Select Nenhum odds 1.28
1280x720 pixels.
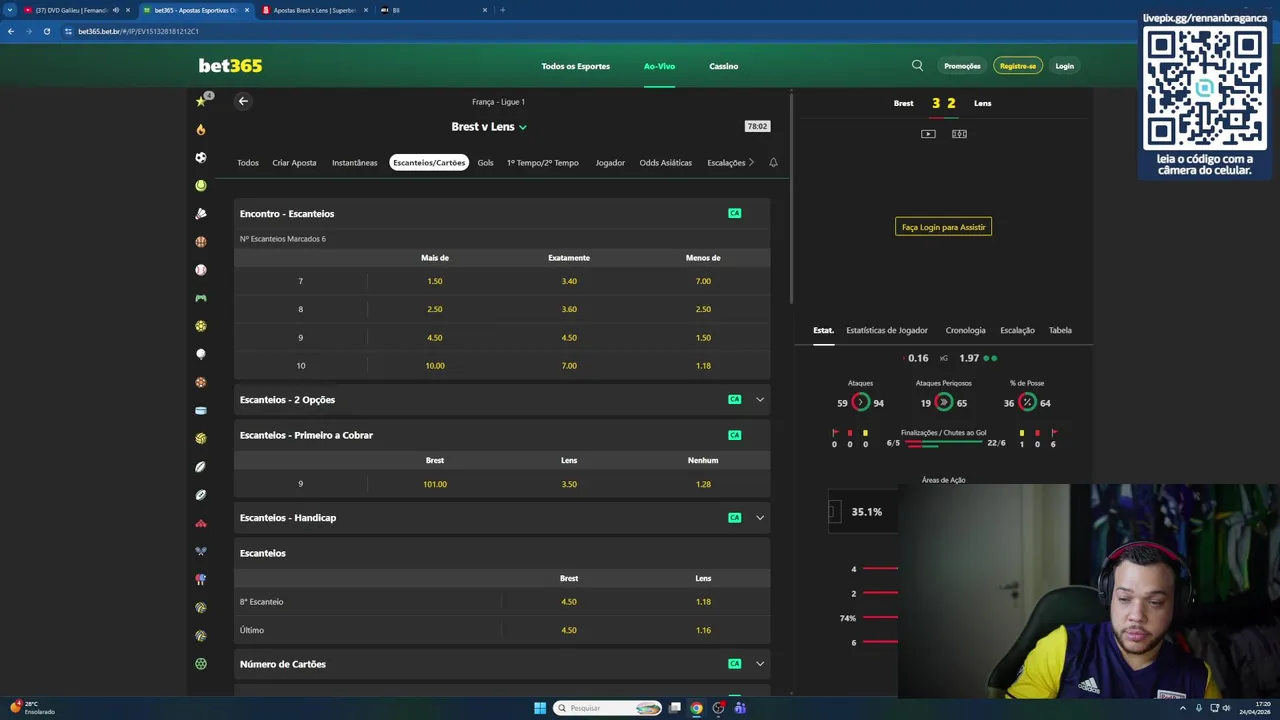tap(703, 484)
